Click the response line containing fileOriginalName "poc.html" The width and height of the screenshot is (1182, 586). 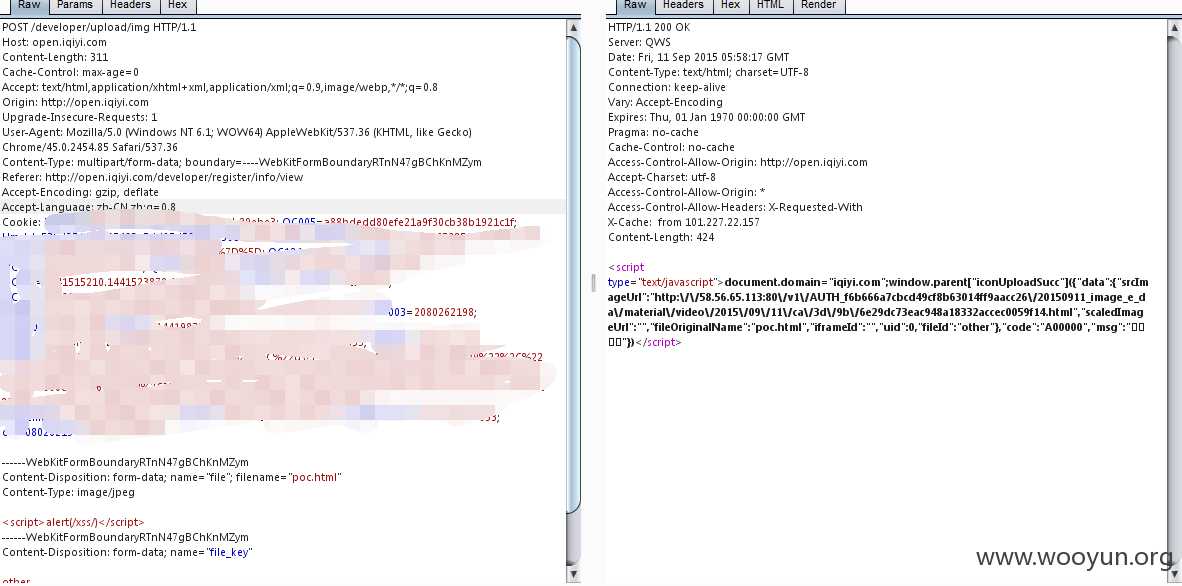coord(877,327)
